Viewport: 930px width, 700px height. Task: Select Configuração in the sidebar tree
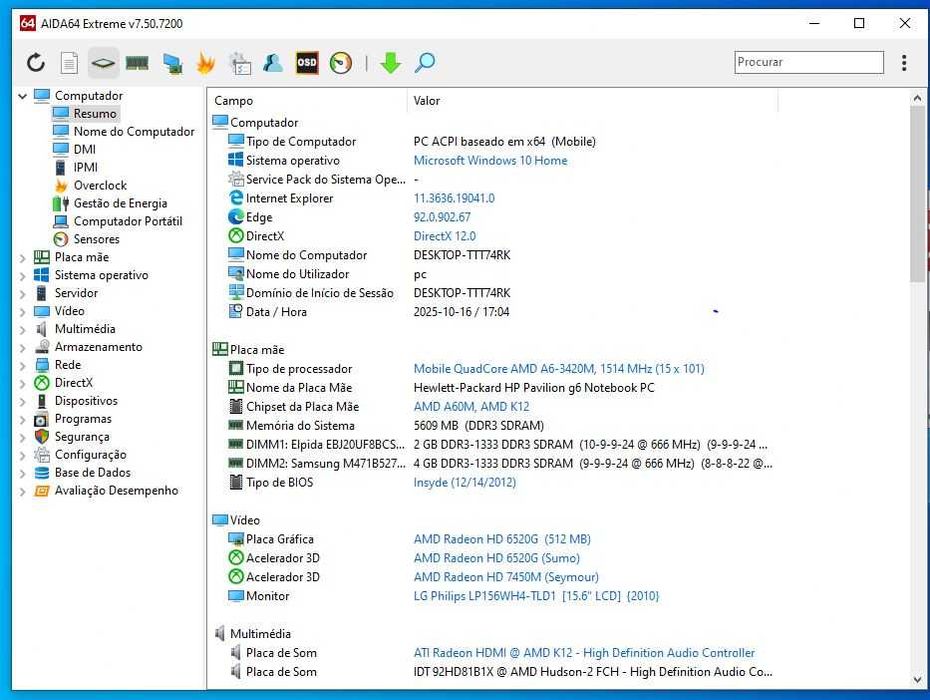click(x=91, y=454)
